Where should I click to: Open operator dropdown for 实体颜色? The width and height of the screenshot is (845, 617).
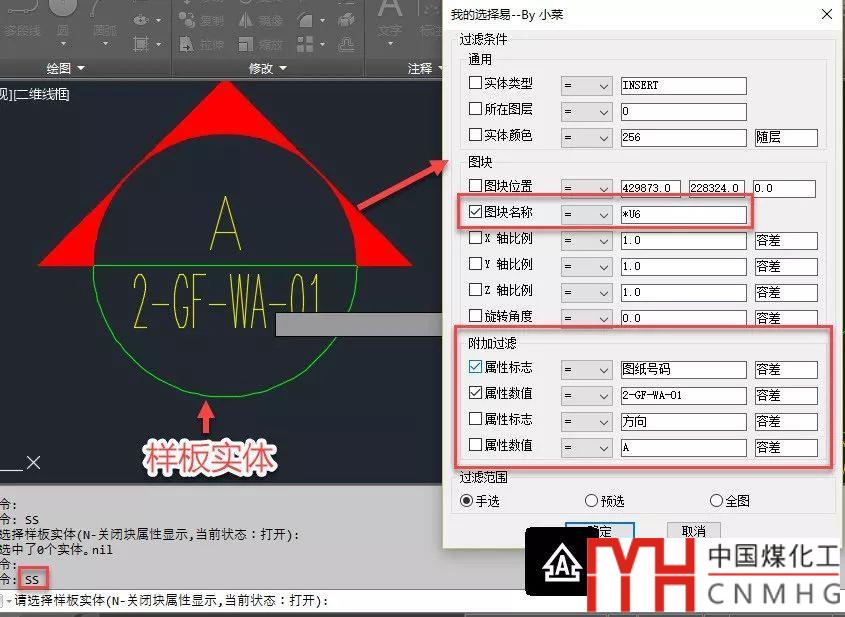tap(586, 137)
